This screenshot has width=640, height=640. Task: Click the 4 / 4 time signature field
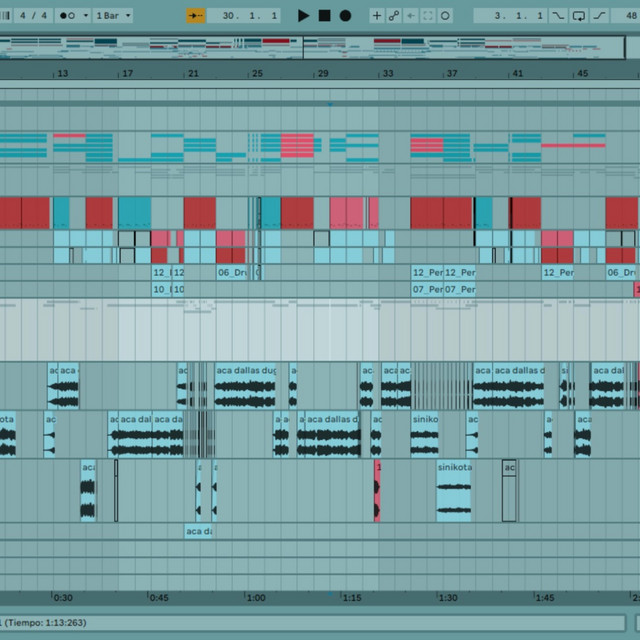(x=33, y=16)
